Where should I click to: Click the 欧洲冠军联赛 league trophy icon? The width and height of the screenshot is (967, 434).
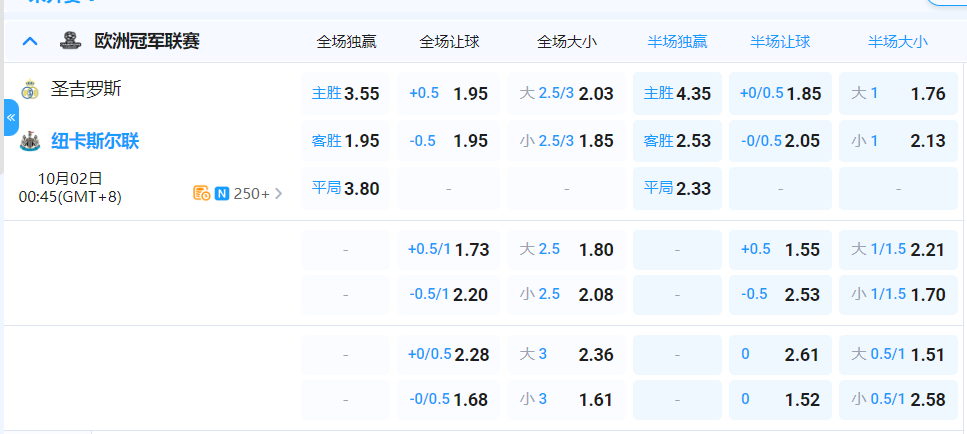point(70,41)
